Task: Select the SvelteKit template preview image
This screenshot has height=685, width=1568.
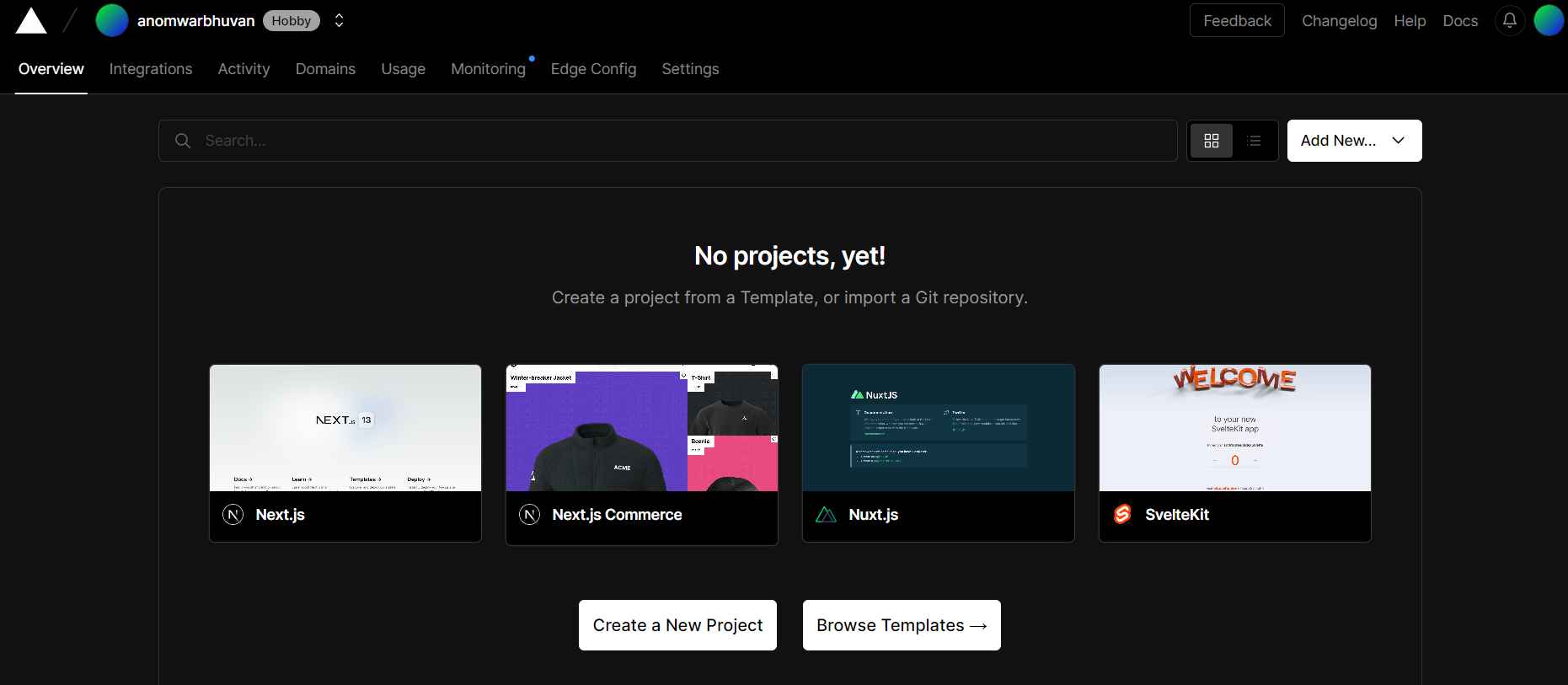Action: pos(1235,428)
